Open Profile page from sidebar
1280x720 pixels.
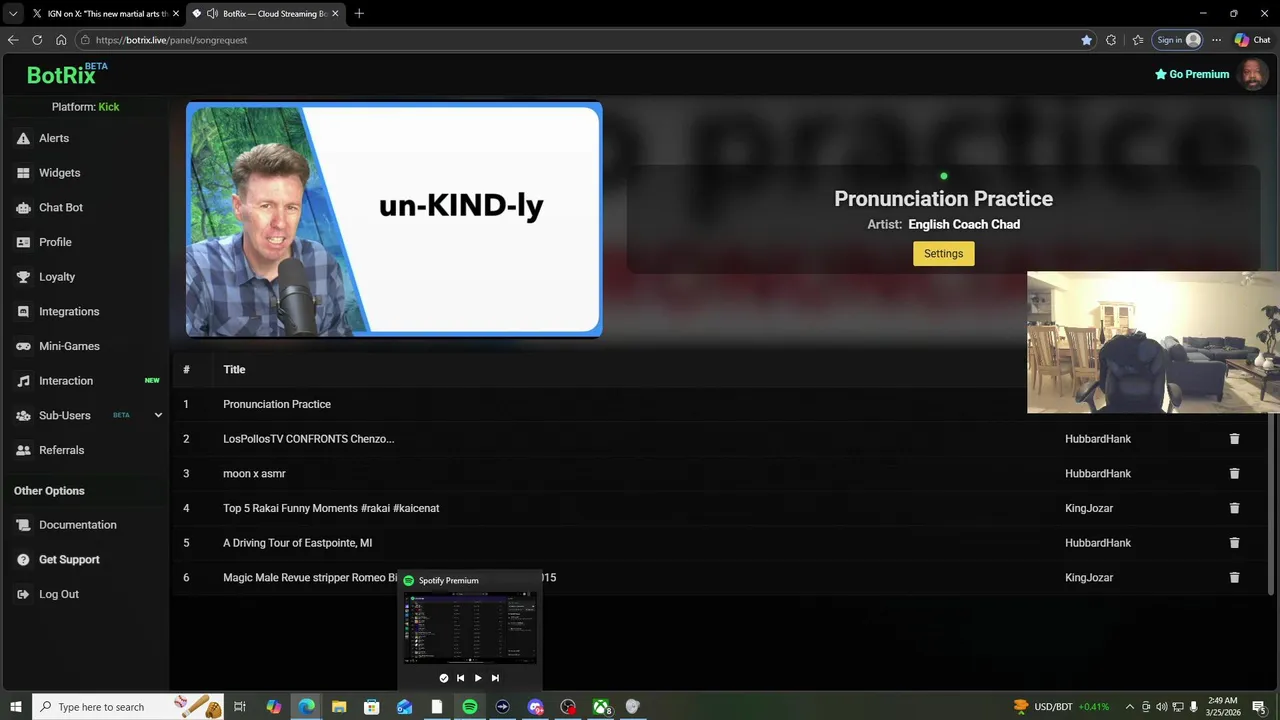pyautogui.click(x=55, y=242)
